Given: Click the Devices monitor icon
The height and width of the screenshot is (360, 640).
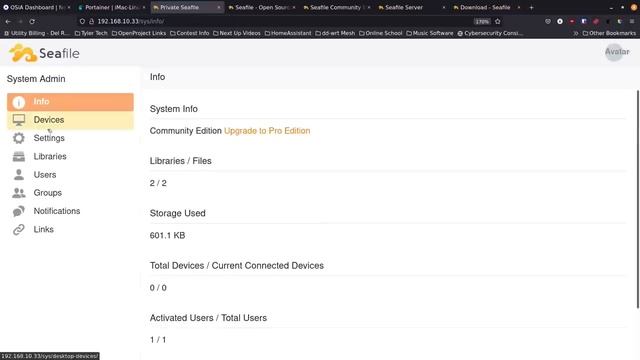Looking at the screenshot, I should [19, 120].
